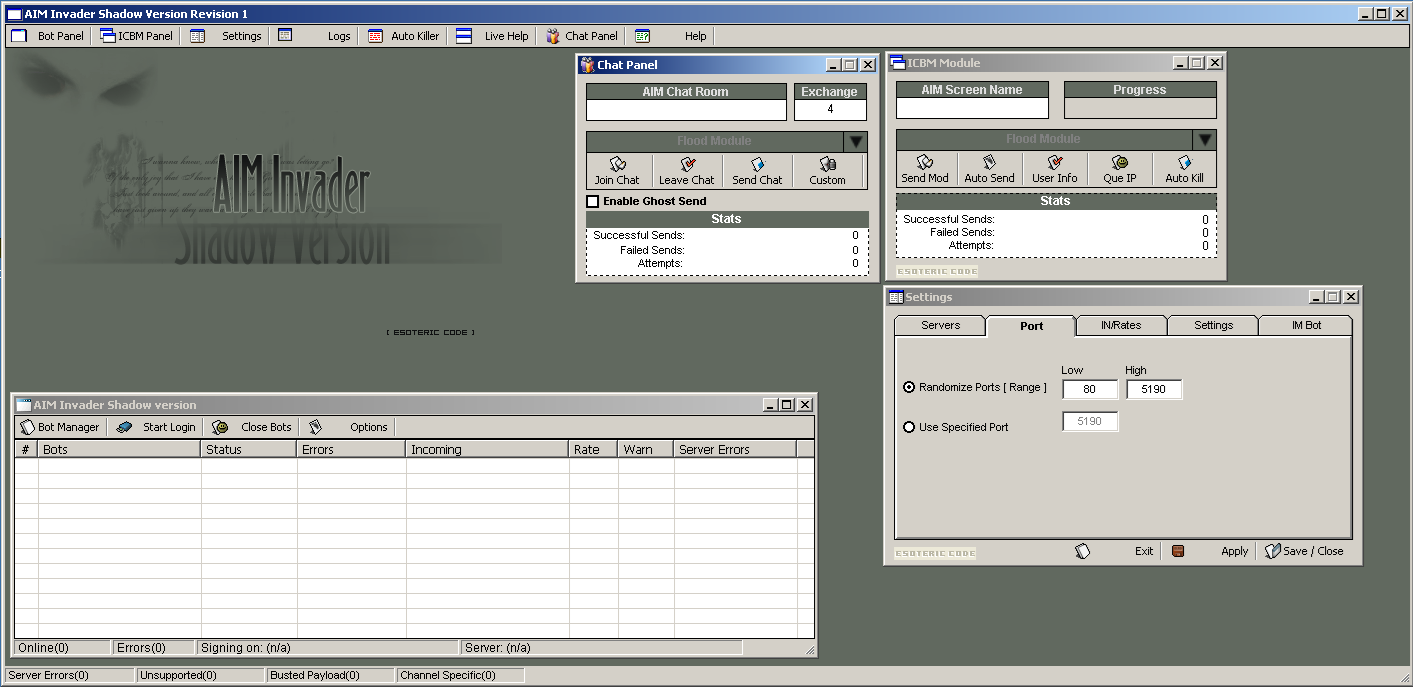Image resolution: width=1413 pixels, height=687 pixels.
Task: Open Bot Manager in the bot window
Action: 59,427
